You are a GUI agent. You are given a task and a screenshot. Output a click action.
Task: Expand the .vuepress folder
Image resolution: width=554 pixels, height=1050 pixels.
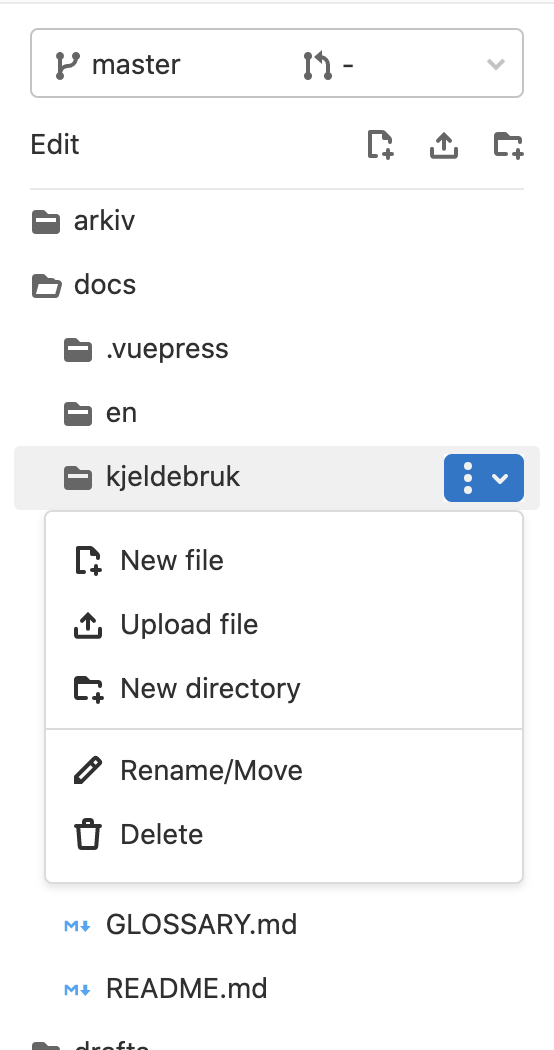(277, 350)
